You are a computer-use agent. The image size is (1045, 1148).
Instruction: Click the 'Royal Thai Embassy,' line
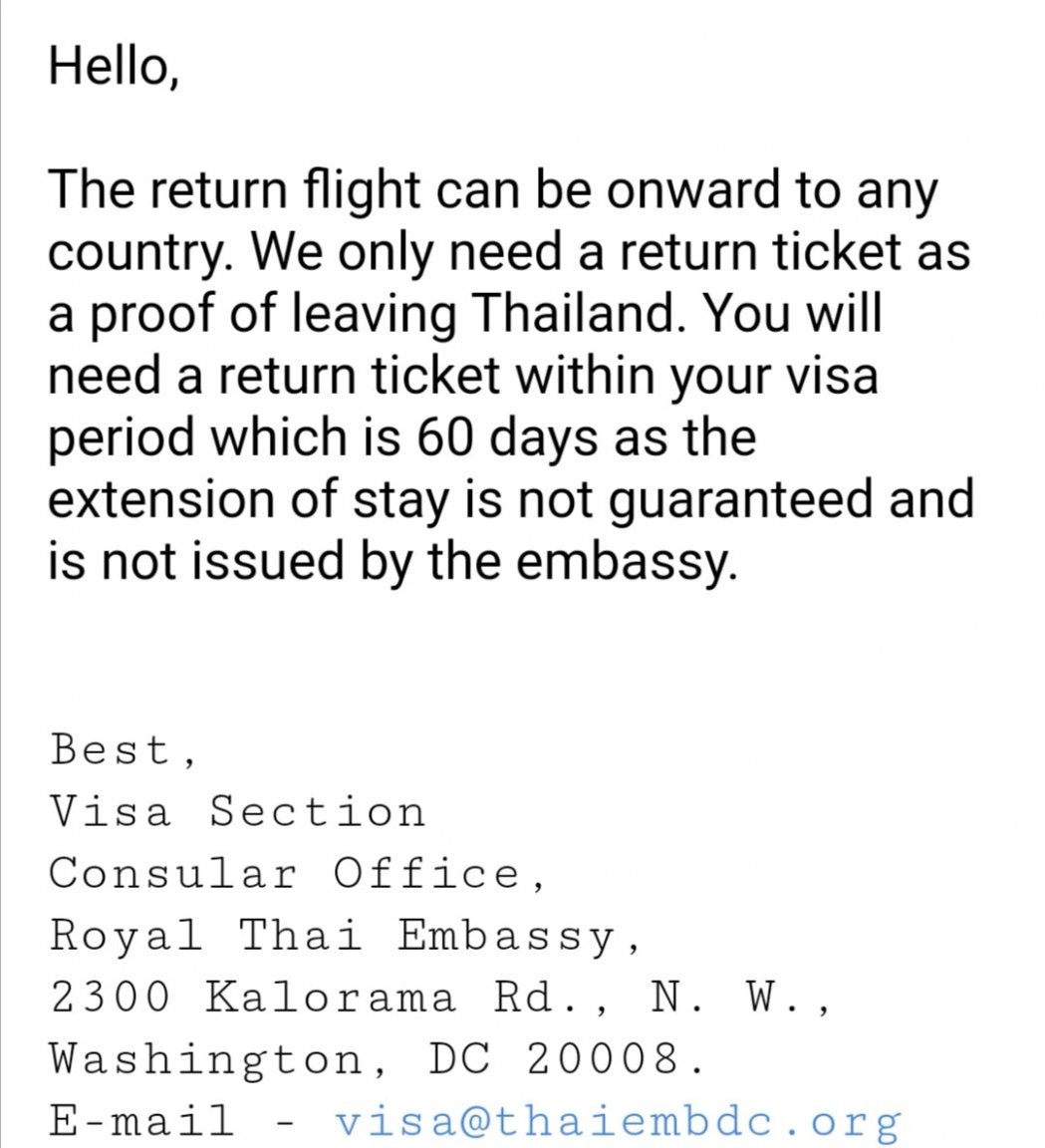coord(345,936)
